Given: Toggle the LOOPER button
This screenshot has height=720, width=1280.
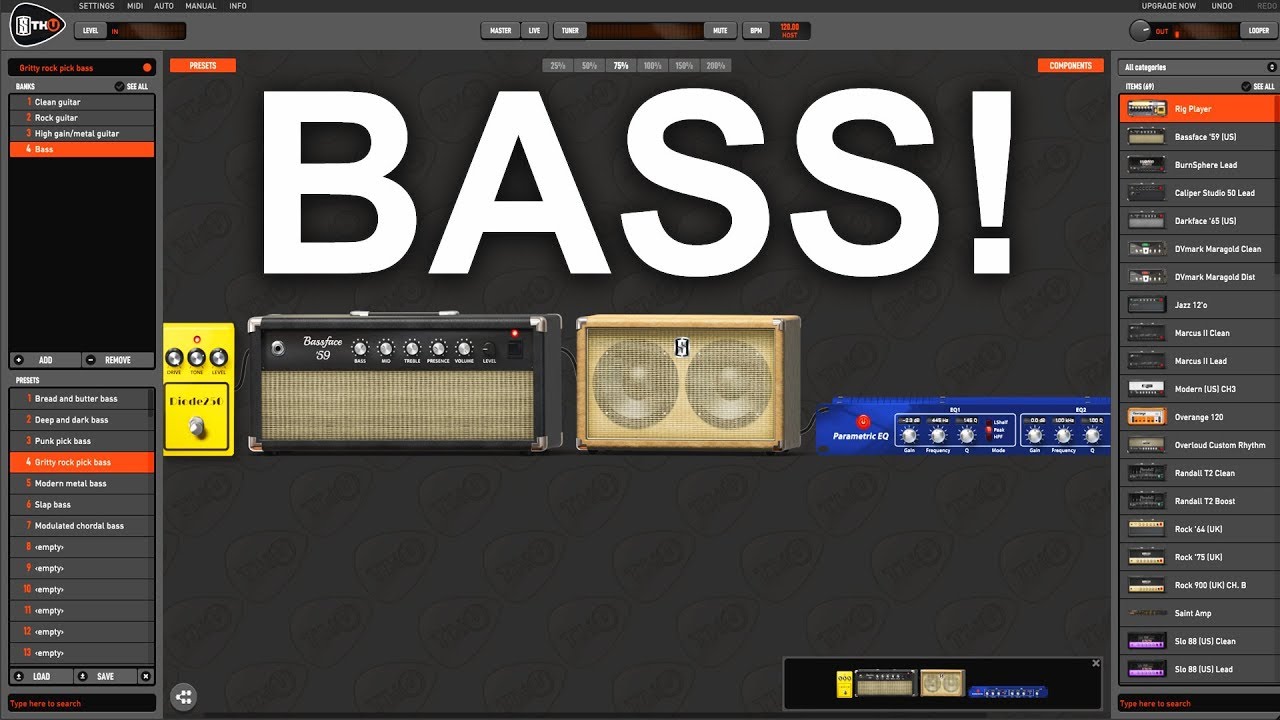Looking at the screenshot, I should pyautogui.click(x=1259, y=31).
